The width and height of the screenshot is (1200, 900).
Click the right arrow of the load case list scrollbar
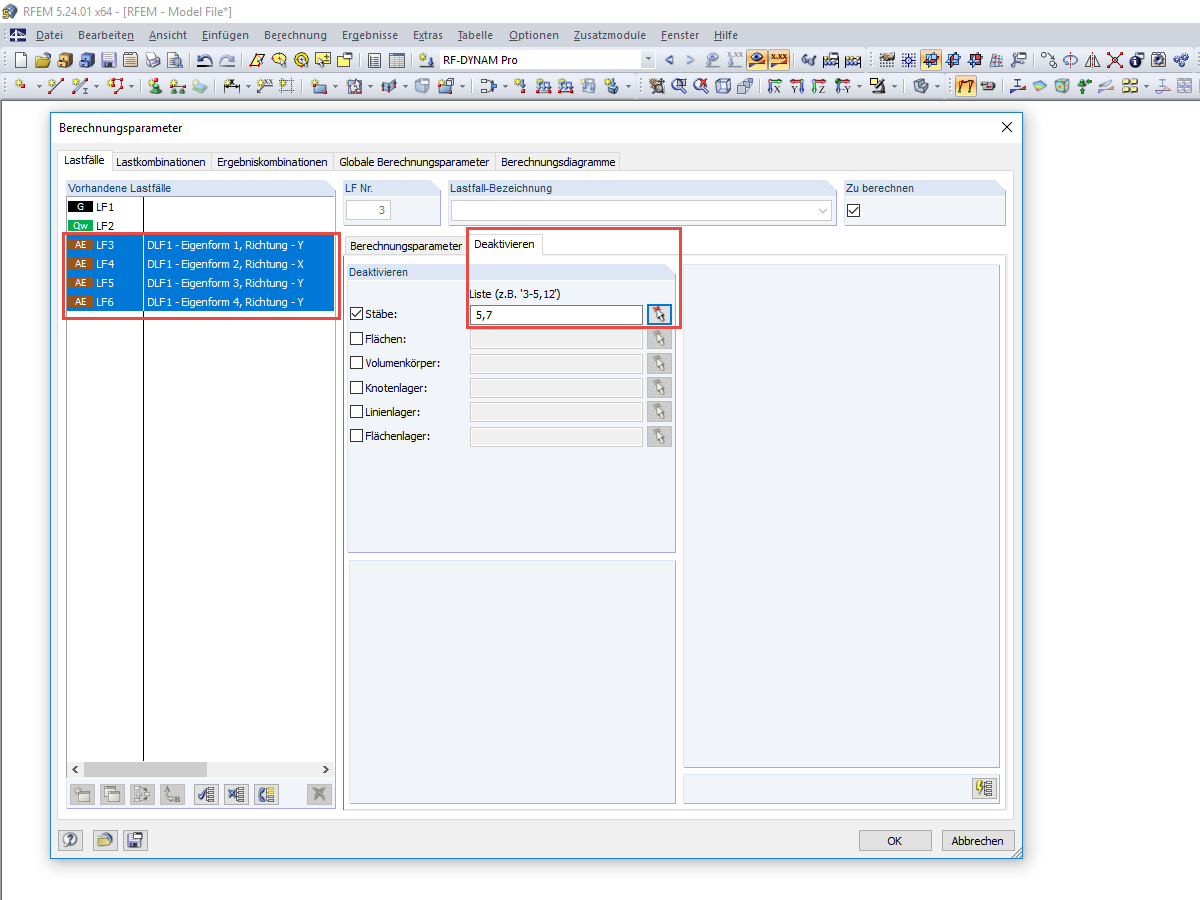pyautogui.click(x=325, y=770)
